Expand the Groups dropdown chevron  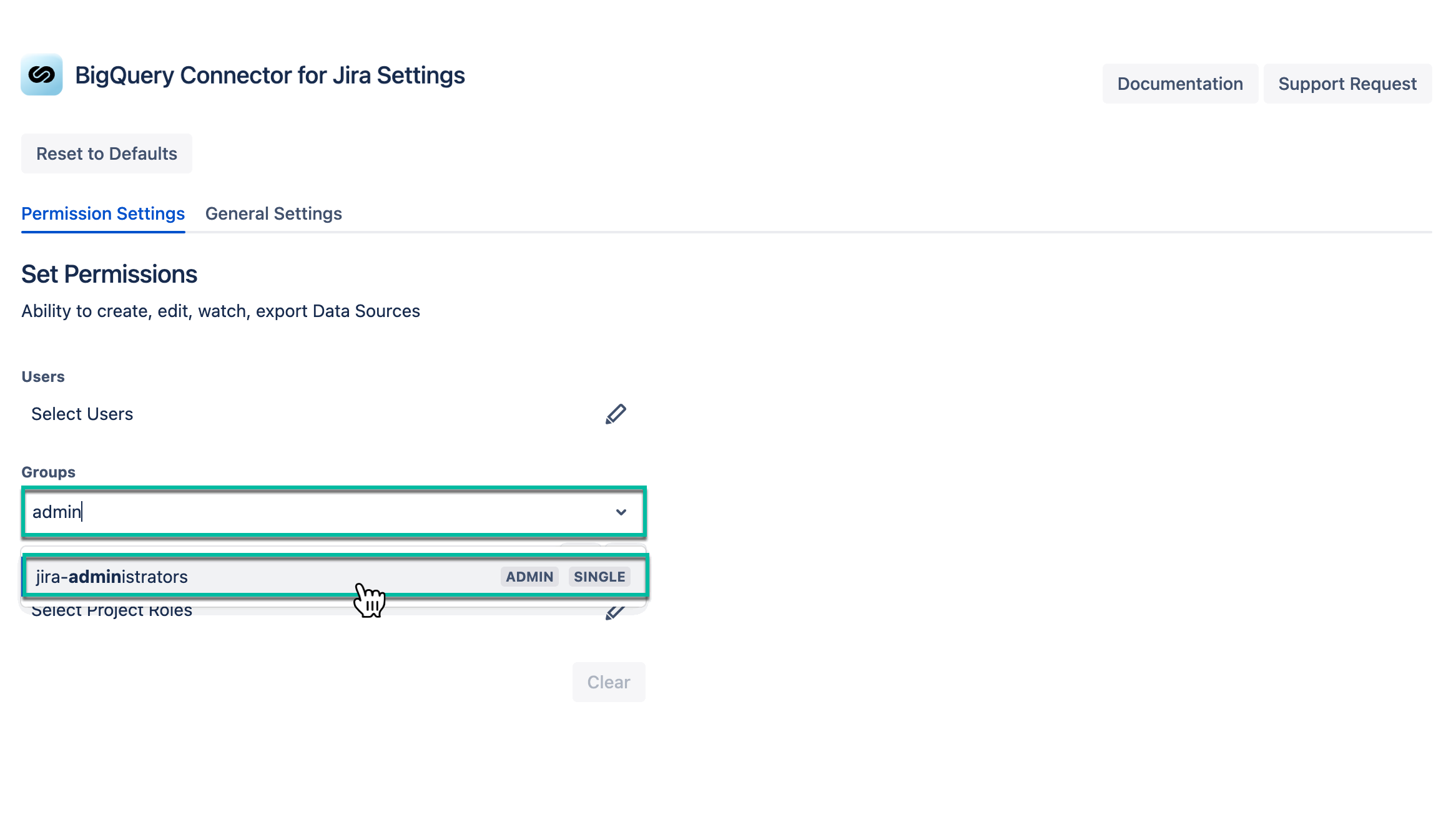[621, 512]
